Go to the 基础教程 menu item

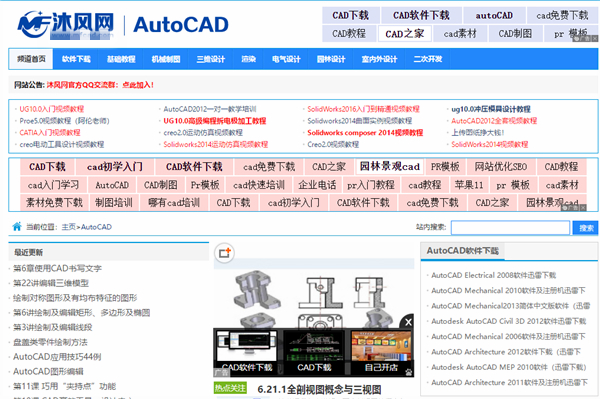click(x=121, y=59)
